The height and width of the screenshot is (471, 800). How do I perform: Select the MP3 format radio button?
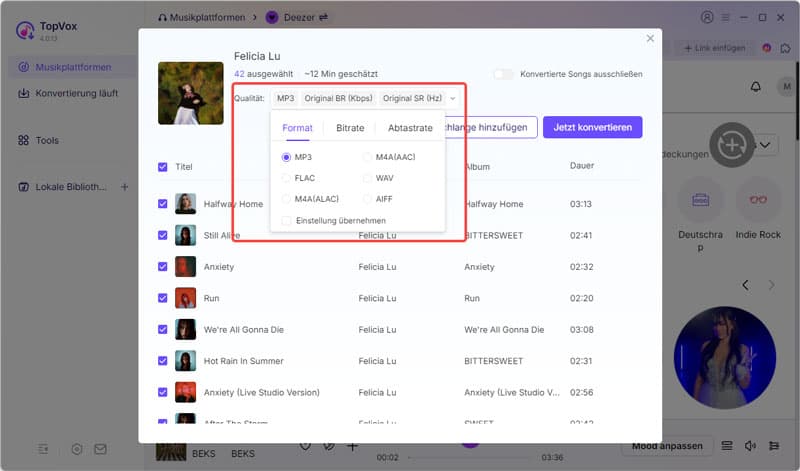(286, 157)
